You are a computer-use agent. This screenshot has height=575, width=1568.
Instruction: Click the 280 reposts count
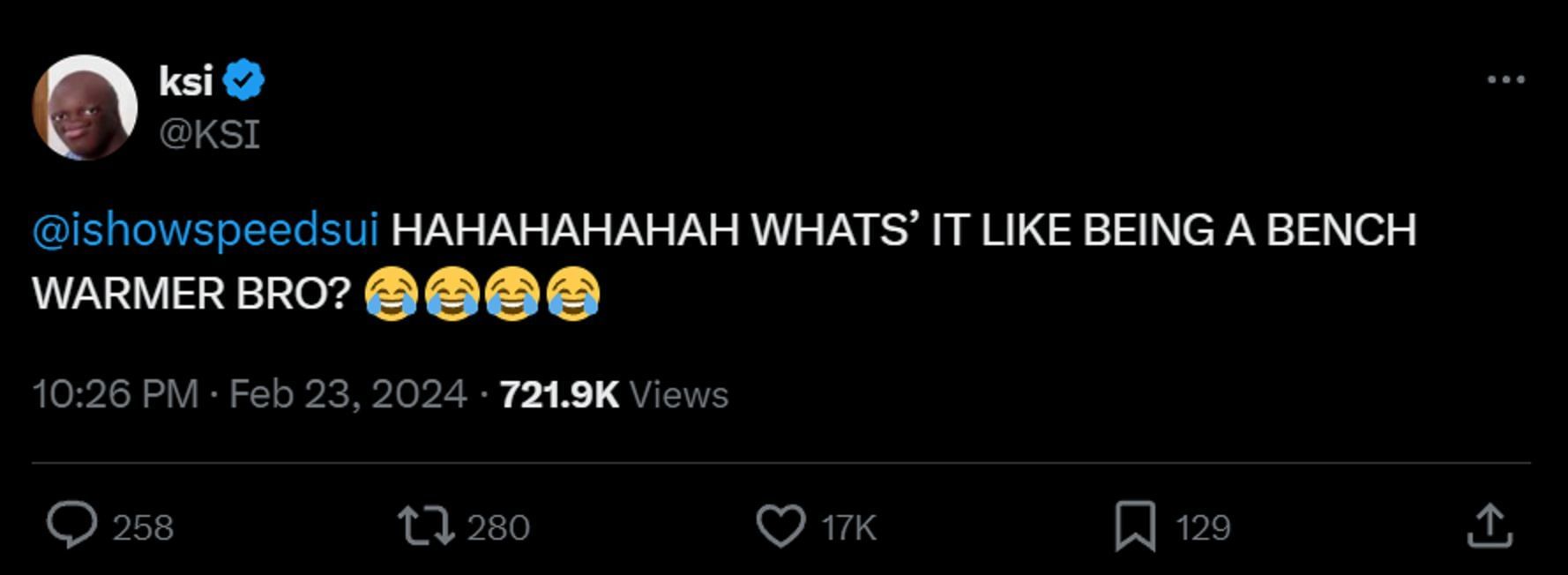498,527
